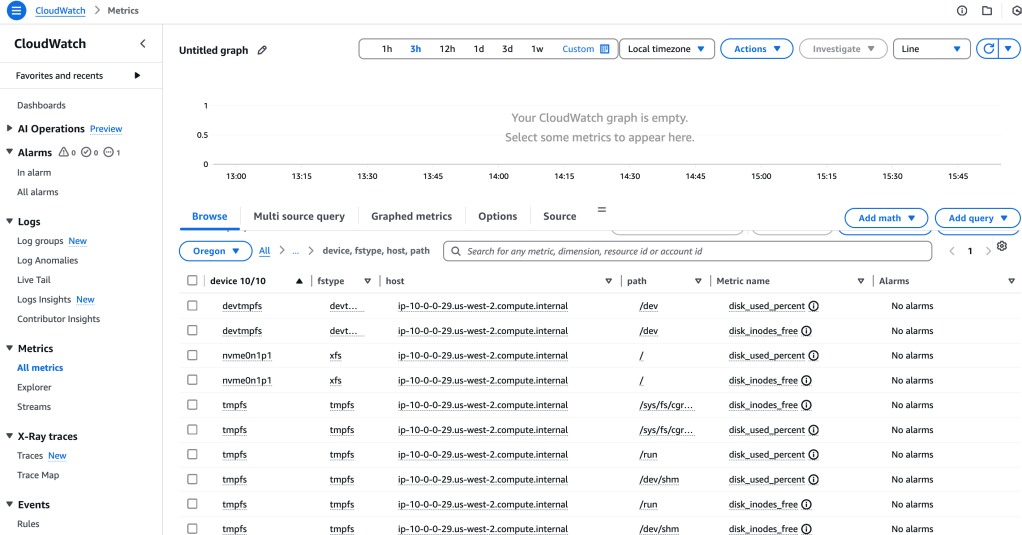Open Log groups in the sidebar
The width and height of the screenshot is (1022, 535).
click(40, 241)
